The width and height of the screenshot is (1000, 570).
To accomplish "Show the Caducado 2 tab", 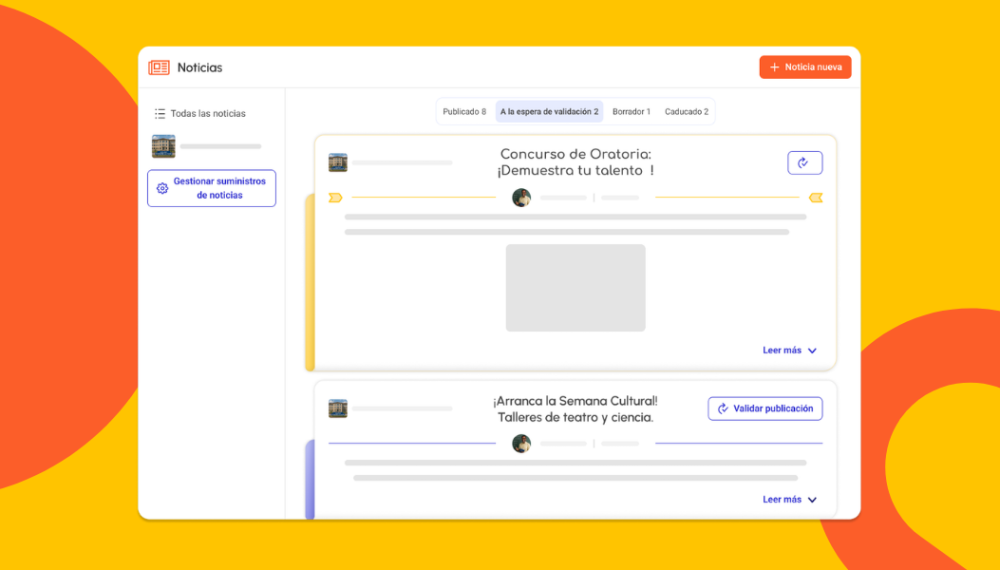I will (686, 112).
